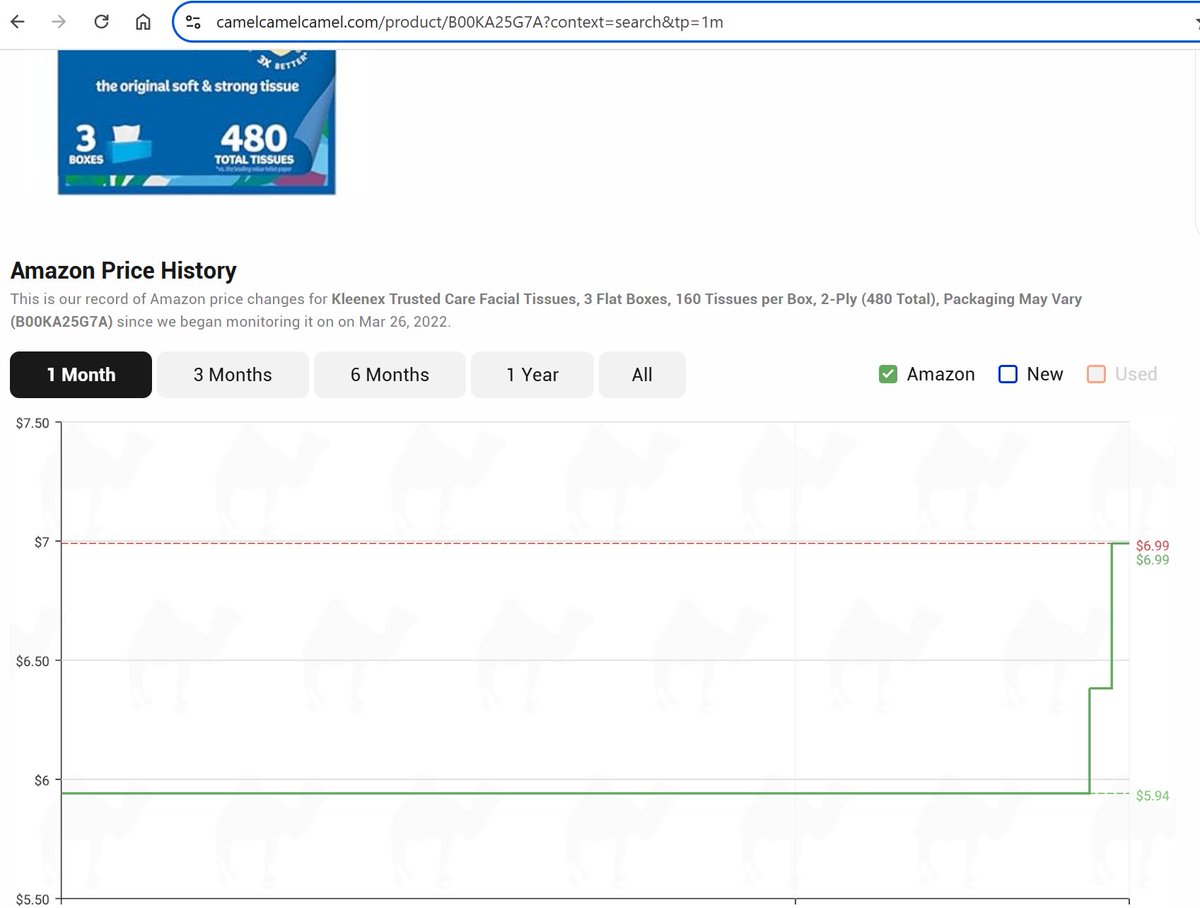
Task: Open the Kleenex product image
Action: coord(197,120)
